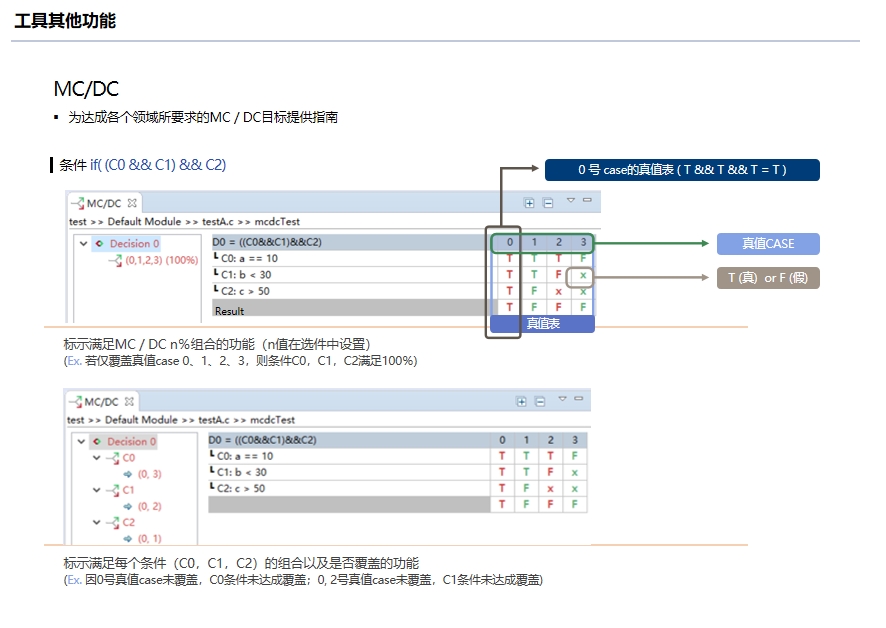Click C0 row column 3 F cell, lower table
The height and width of the screenshot is (628, 886).
(575, 456)
